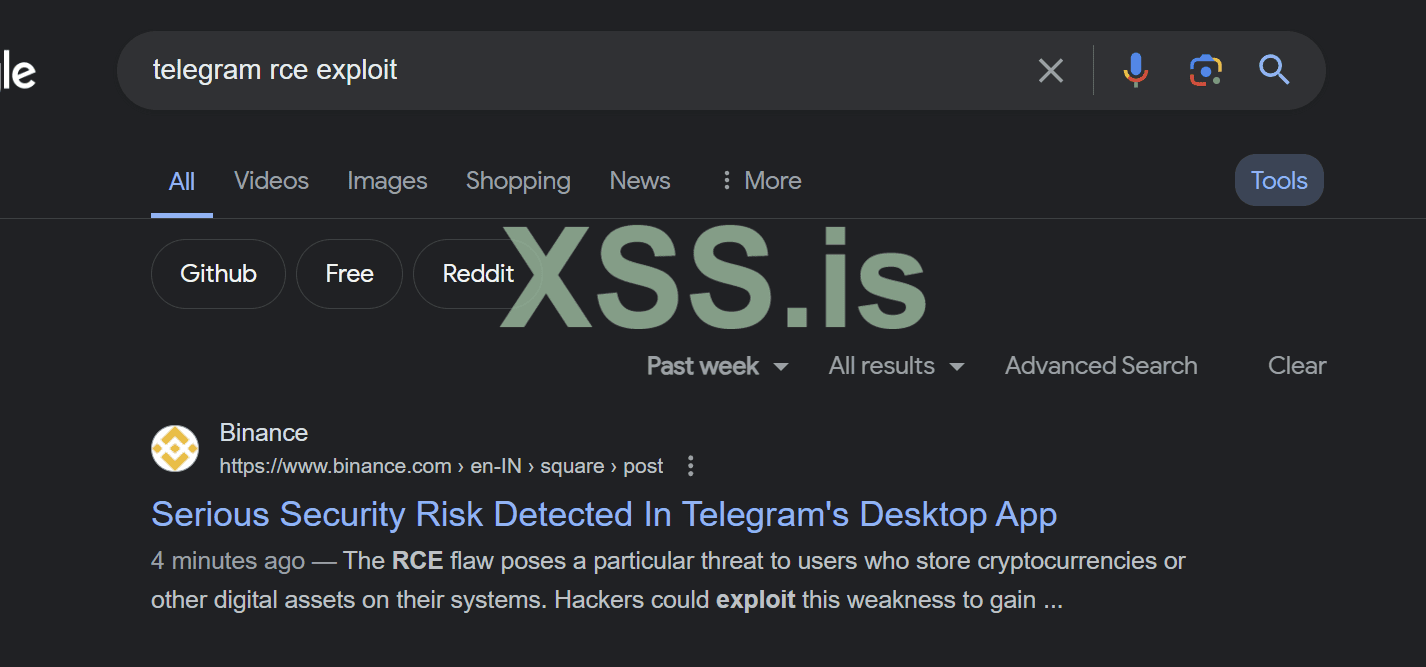Expand the More search categories menu

tap(761, 181)
